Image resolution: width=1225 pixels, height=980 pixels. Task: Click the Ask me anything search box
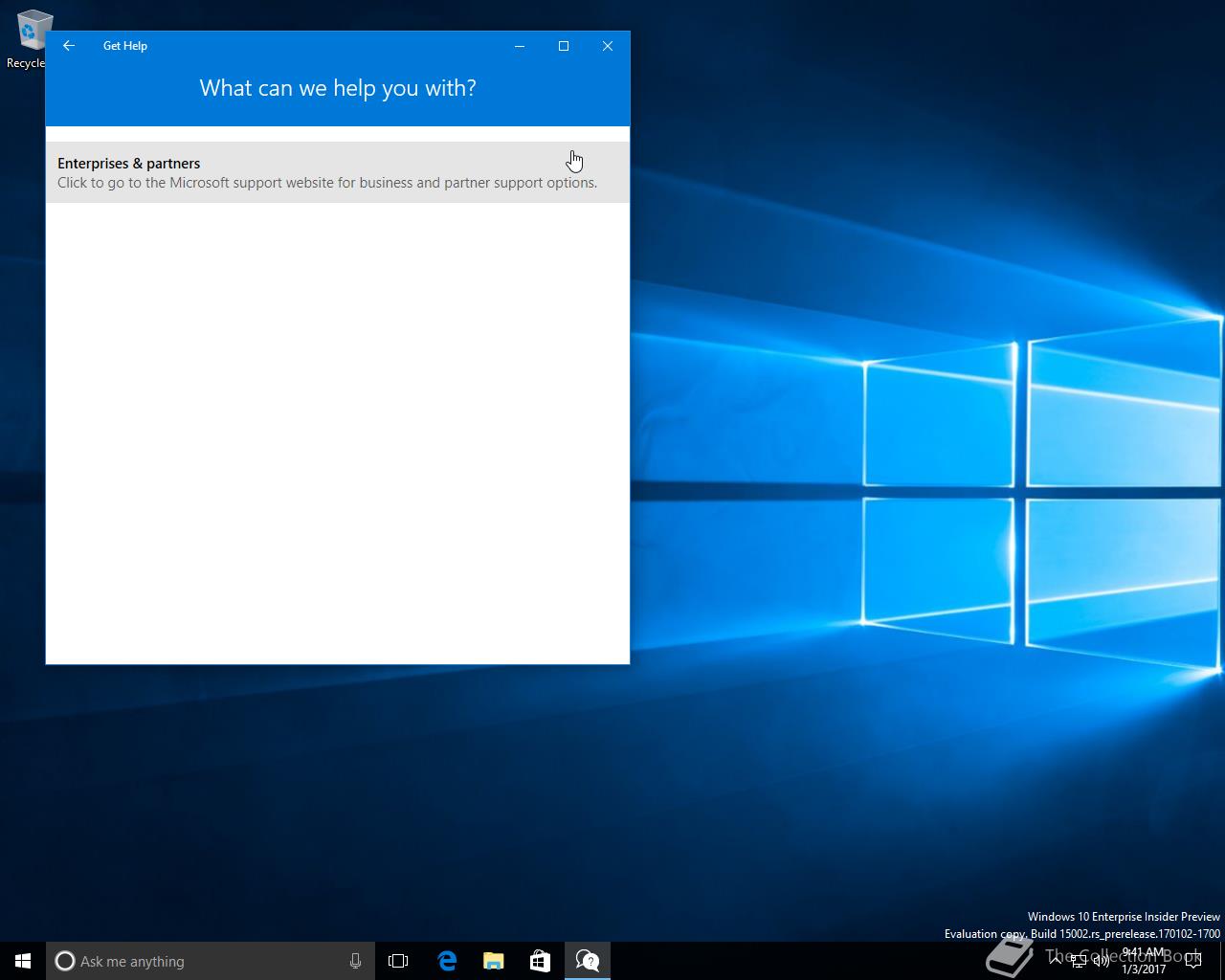[211, 961]
